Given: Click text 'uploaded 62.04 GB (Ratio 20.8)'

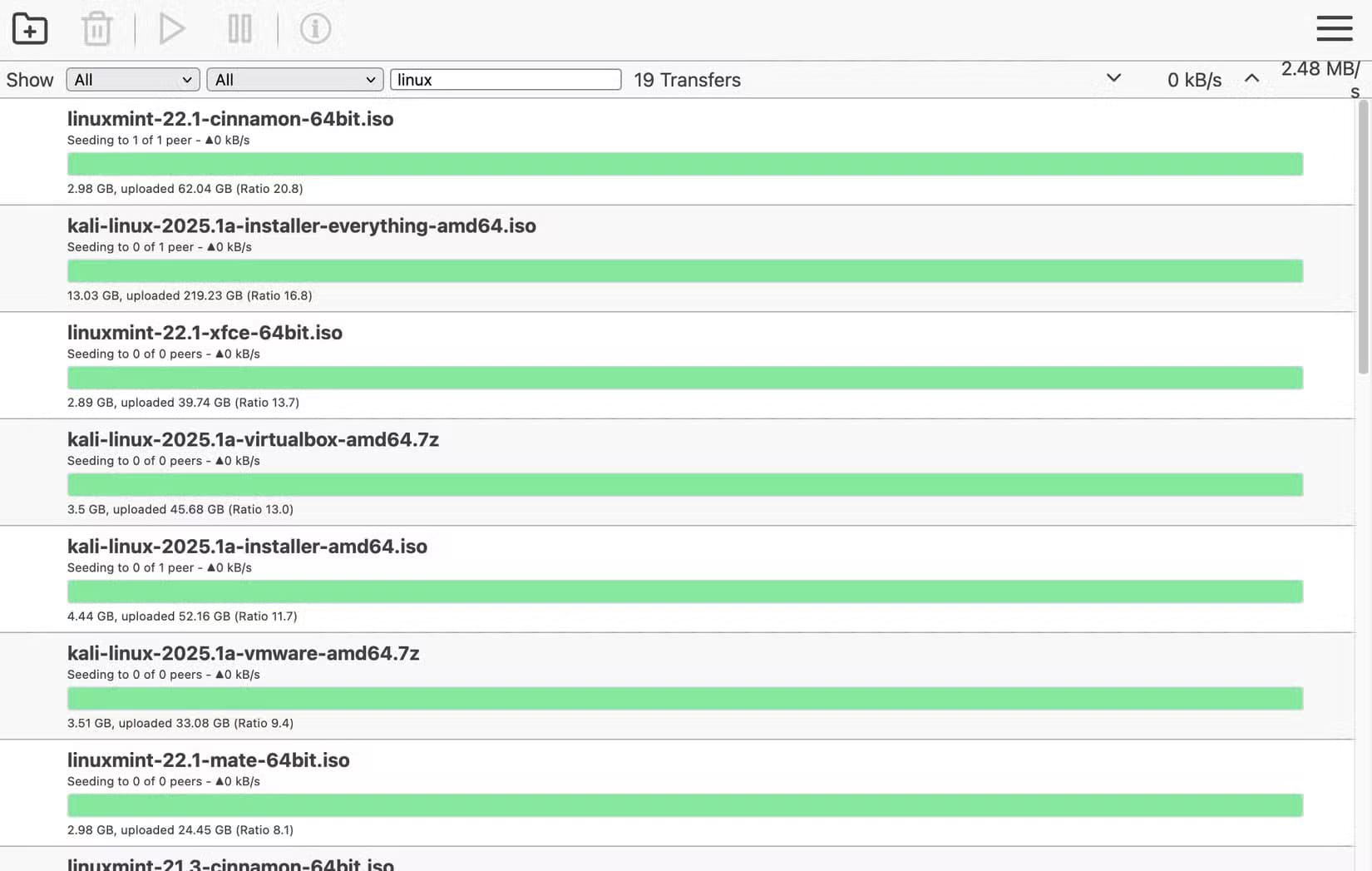Looking at the screenshot, I should pyautogui.click(x=211, y=189).
